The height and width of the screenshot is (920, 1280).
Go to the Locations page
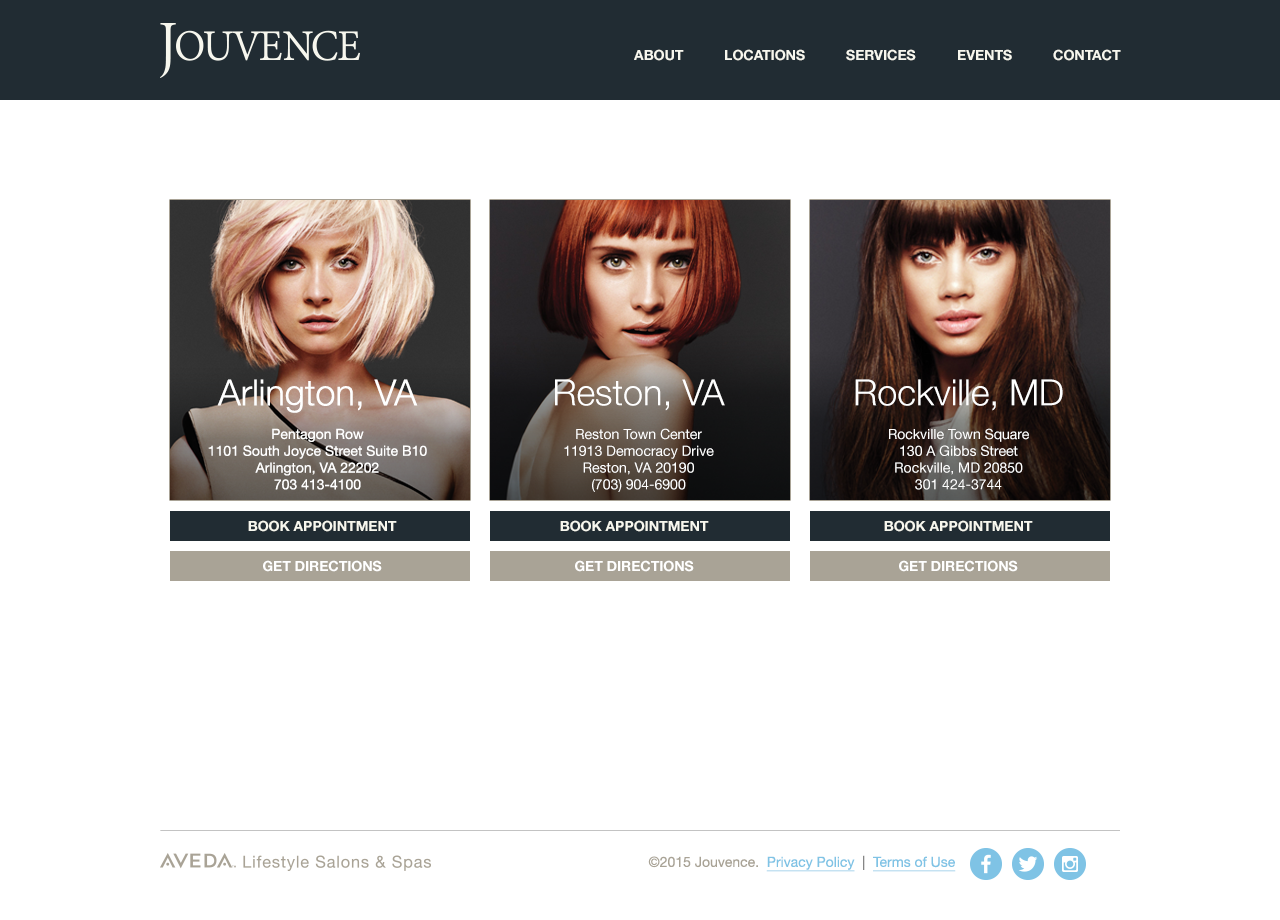(x=764, y=55)
